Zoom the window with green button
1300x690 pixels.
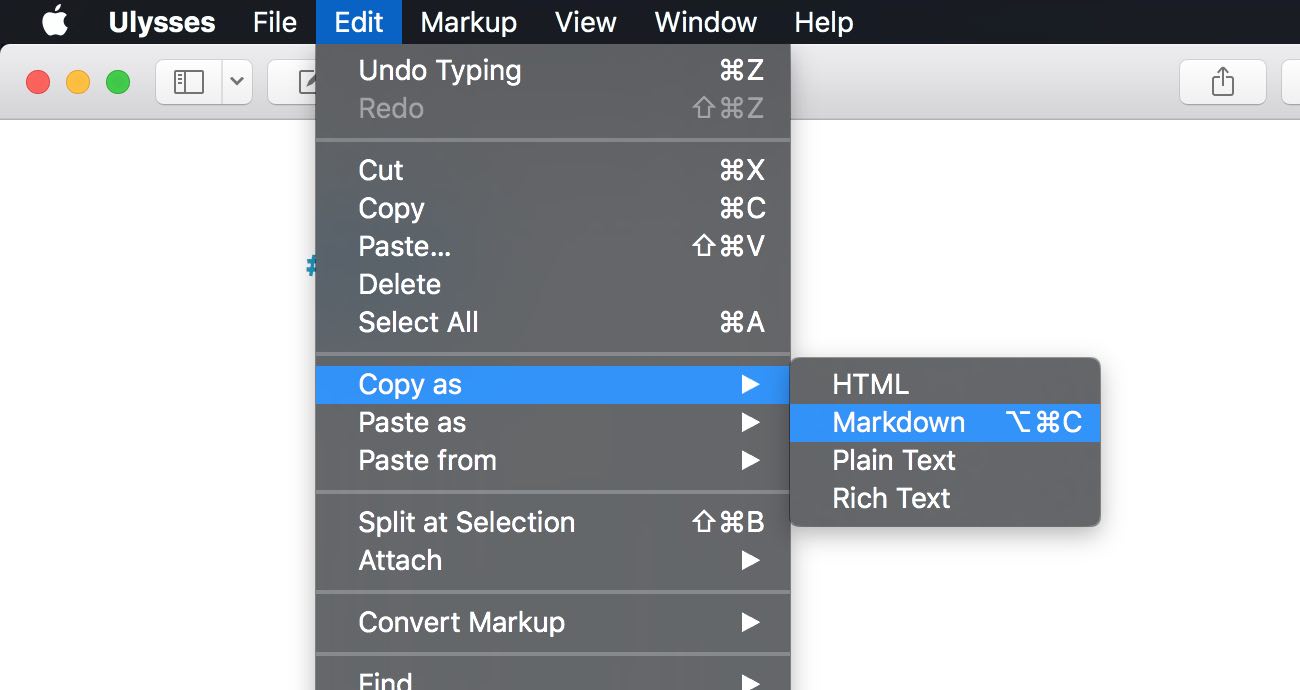pos(118,82)
